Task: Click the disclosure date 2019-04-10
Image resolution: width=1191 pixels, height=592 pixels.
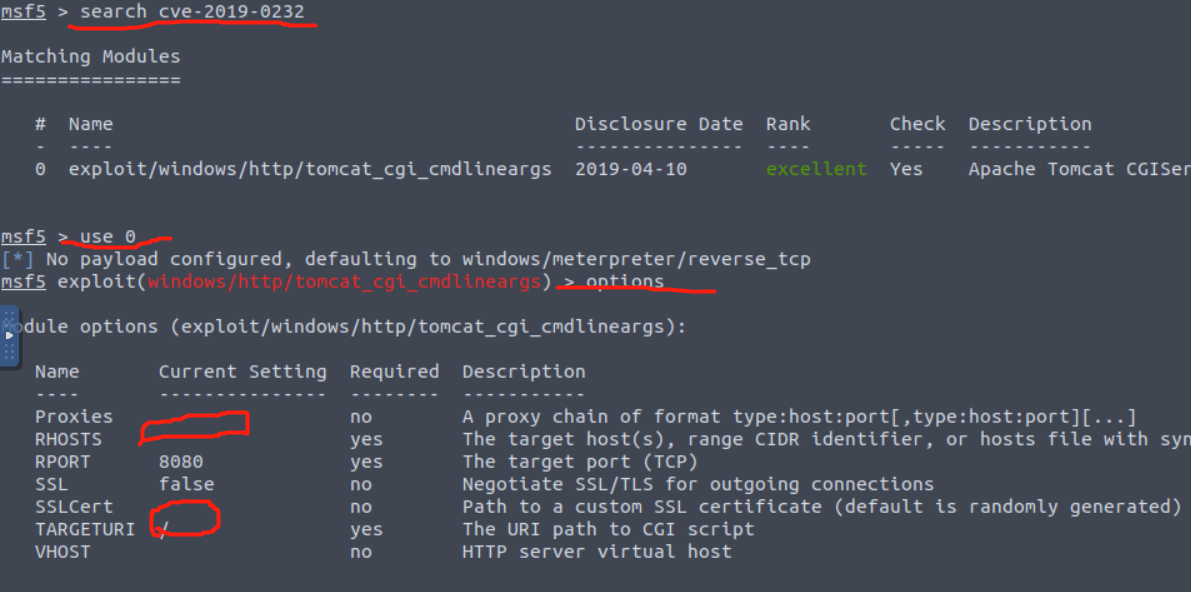Action: pyautogui.click(x=630, y=169)
